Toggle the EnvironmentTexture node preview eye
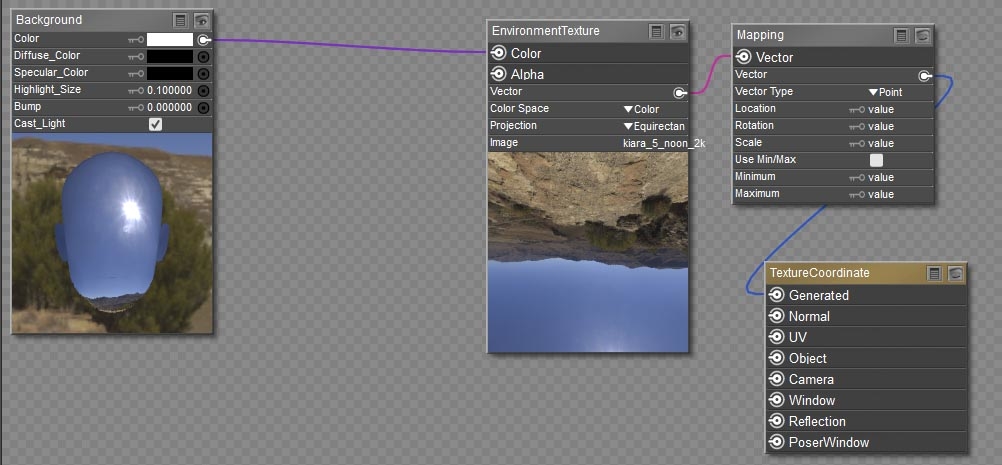Viewport: 1002px width, 465px height. click(677, 31)
